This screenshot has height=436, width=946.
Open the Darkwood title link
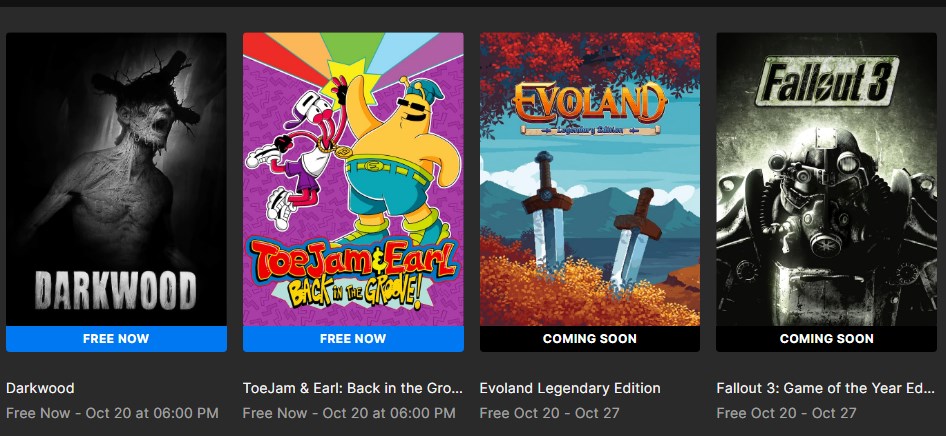pos(40,388)
